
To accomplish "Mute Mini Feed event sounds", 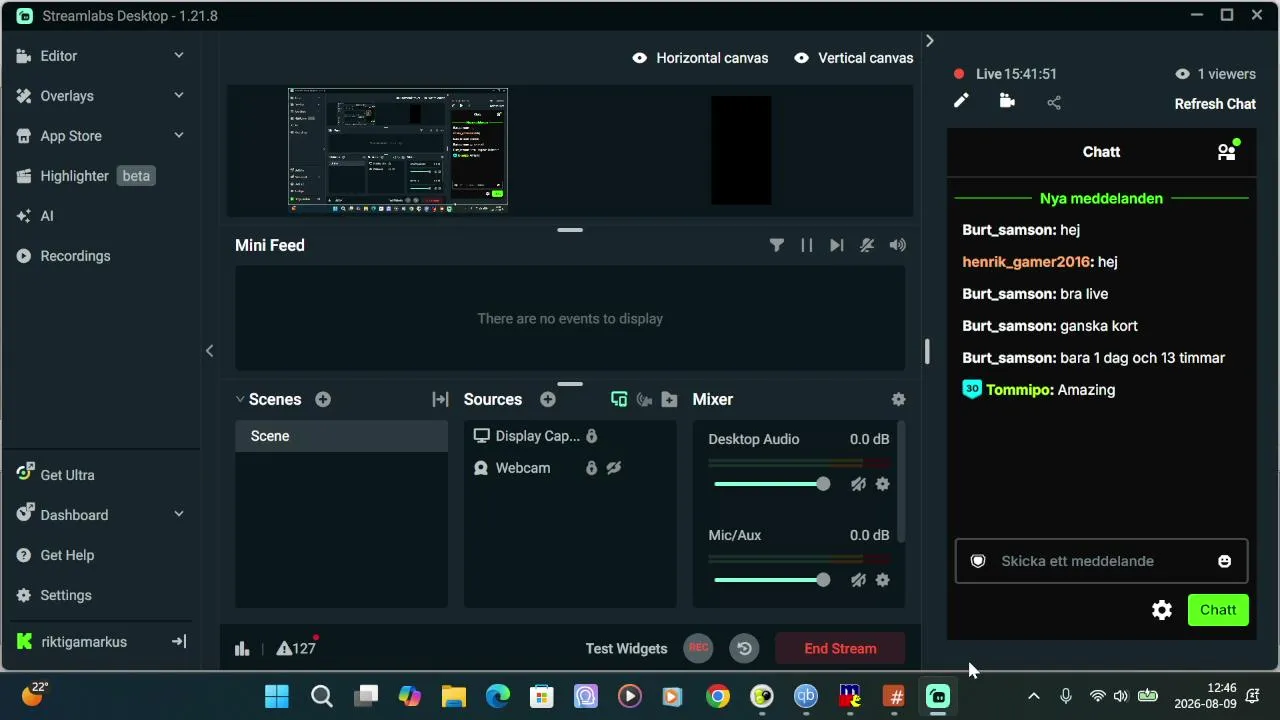I will pos(898,245).
